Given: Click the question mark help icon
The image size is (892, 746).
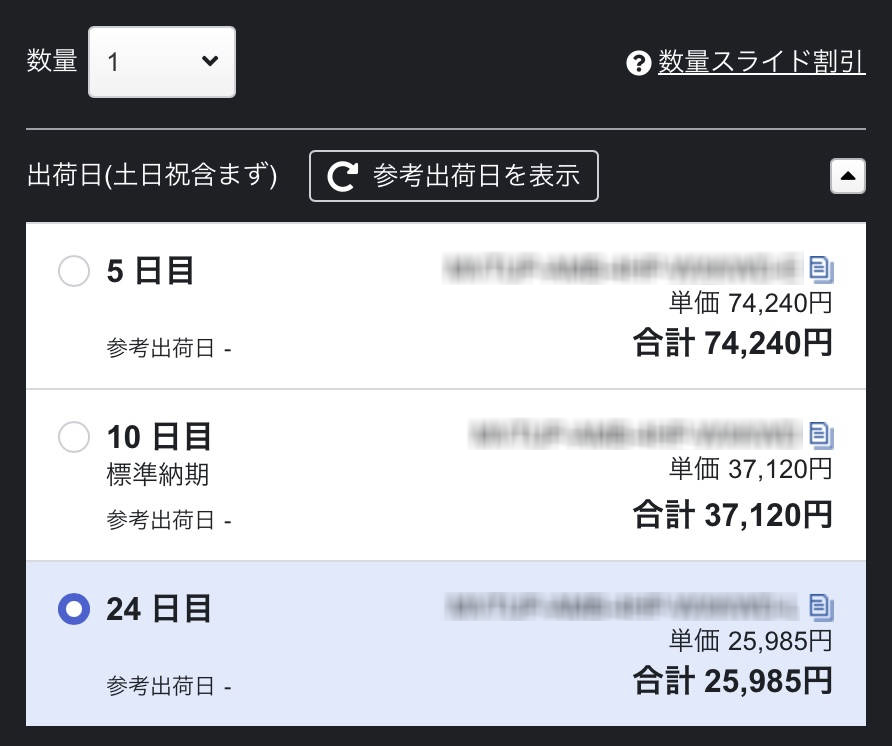Looking at the screenshot, I should point(638,63).
